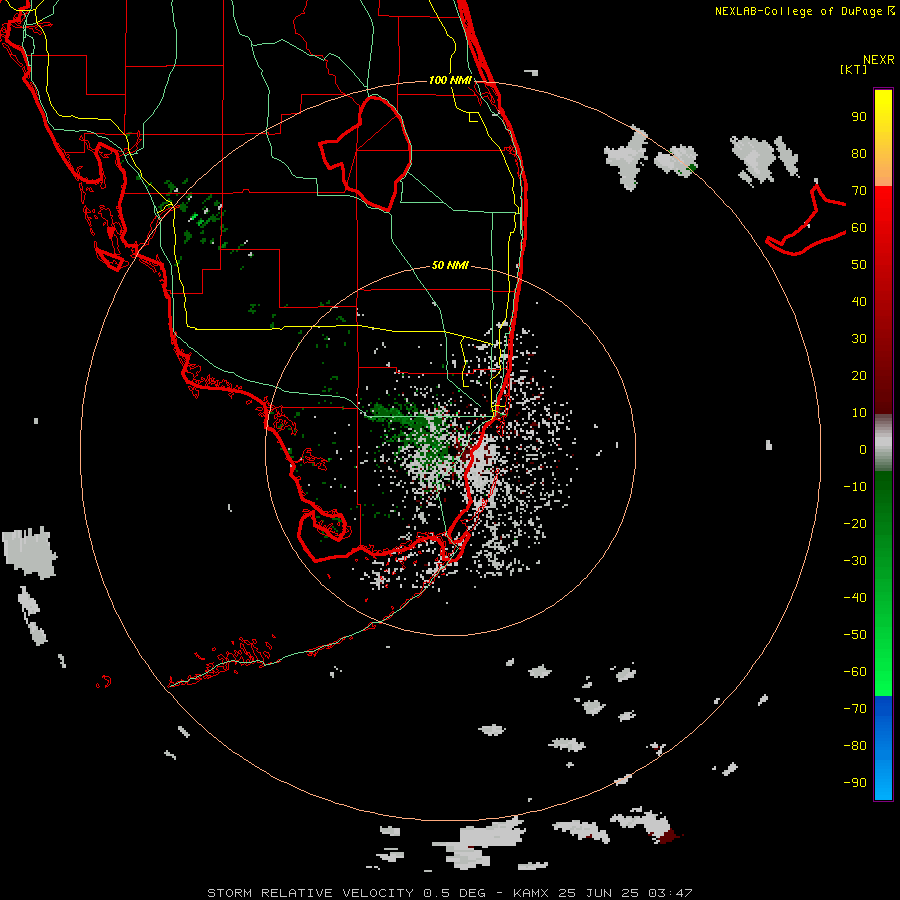Click the 80 value on velocity scale
This screenshot has height=900, width=900.
tap(859, 154)
